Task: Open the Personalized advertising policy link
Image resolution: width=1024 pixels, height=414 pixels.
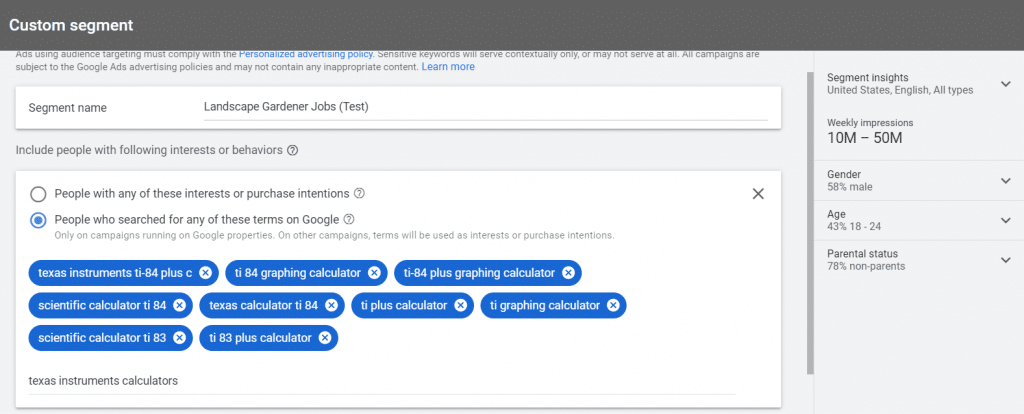Action: click(x=305, y=53)
